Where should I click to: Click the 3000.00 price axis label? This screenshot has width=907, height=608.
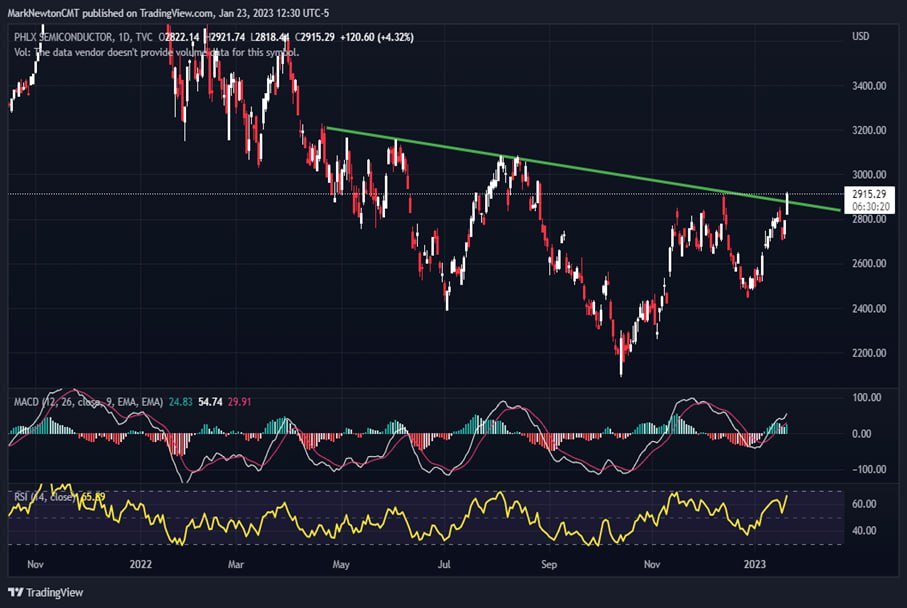(x=869, y=174)
